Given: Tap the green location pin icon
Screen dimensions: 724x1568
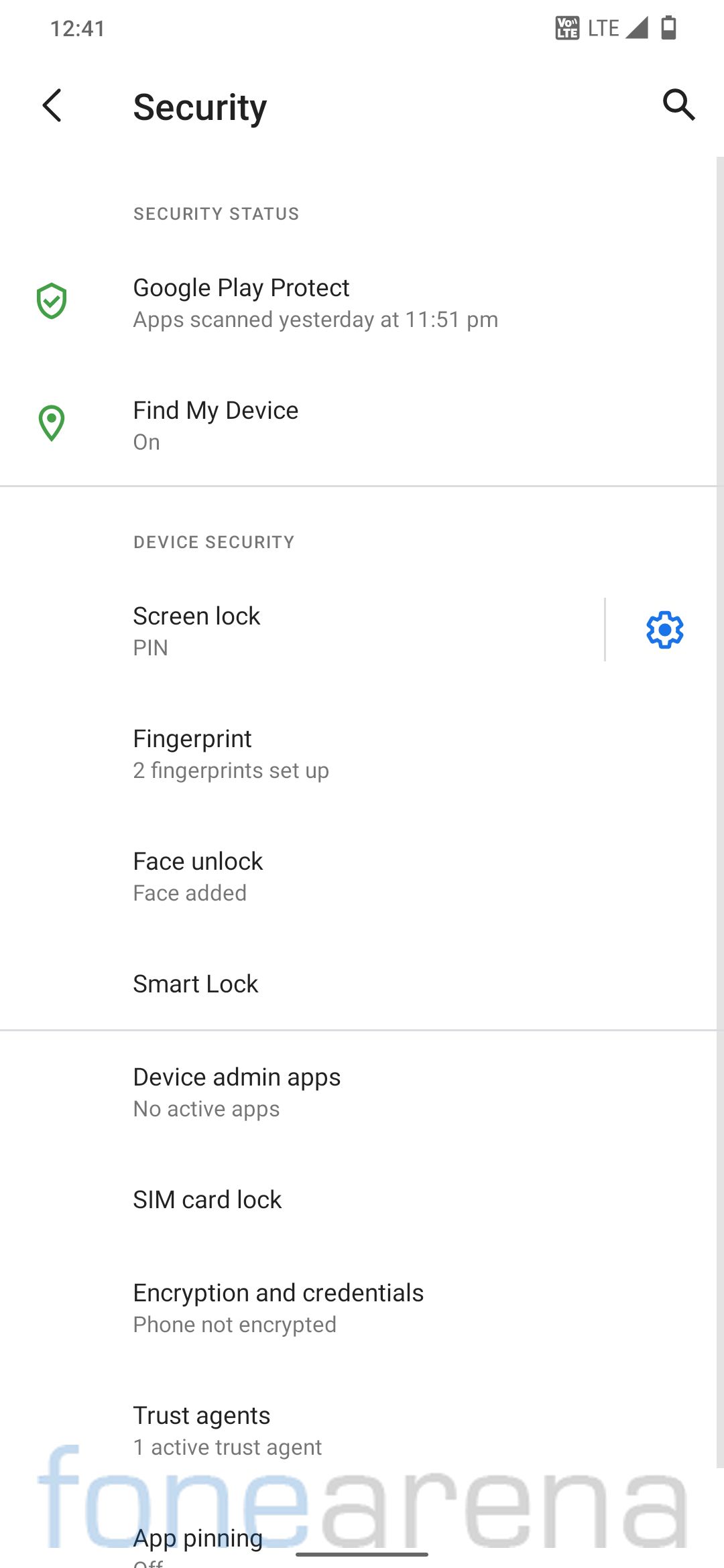Looking at the screenshot, I should (52, 423).
